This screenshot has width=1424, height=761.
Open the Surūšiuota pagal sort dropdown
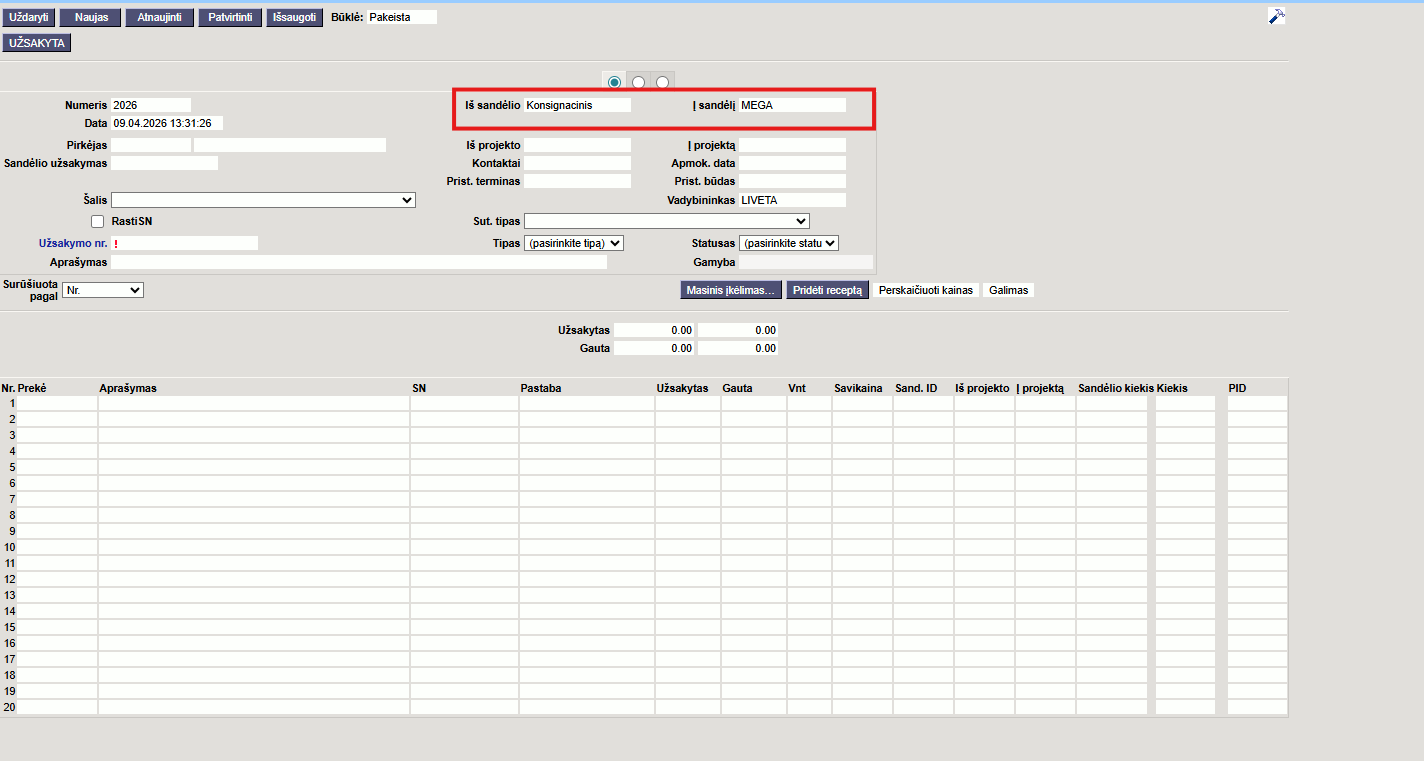tap(103, 290)
